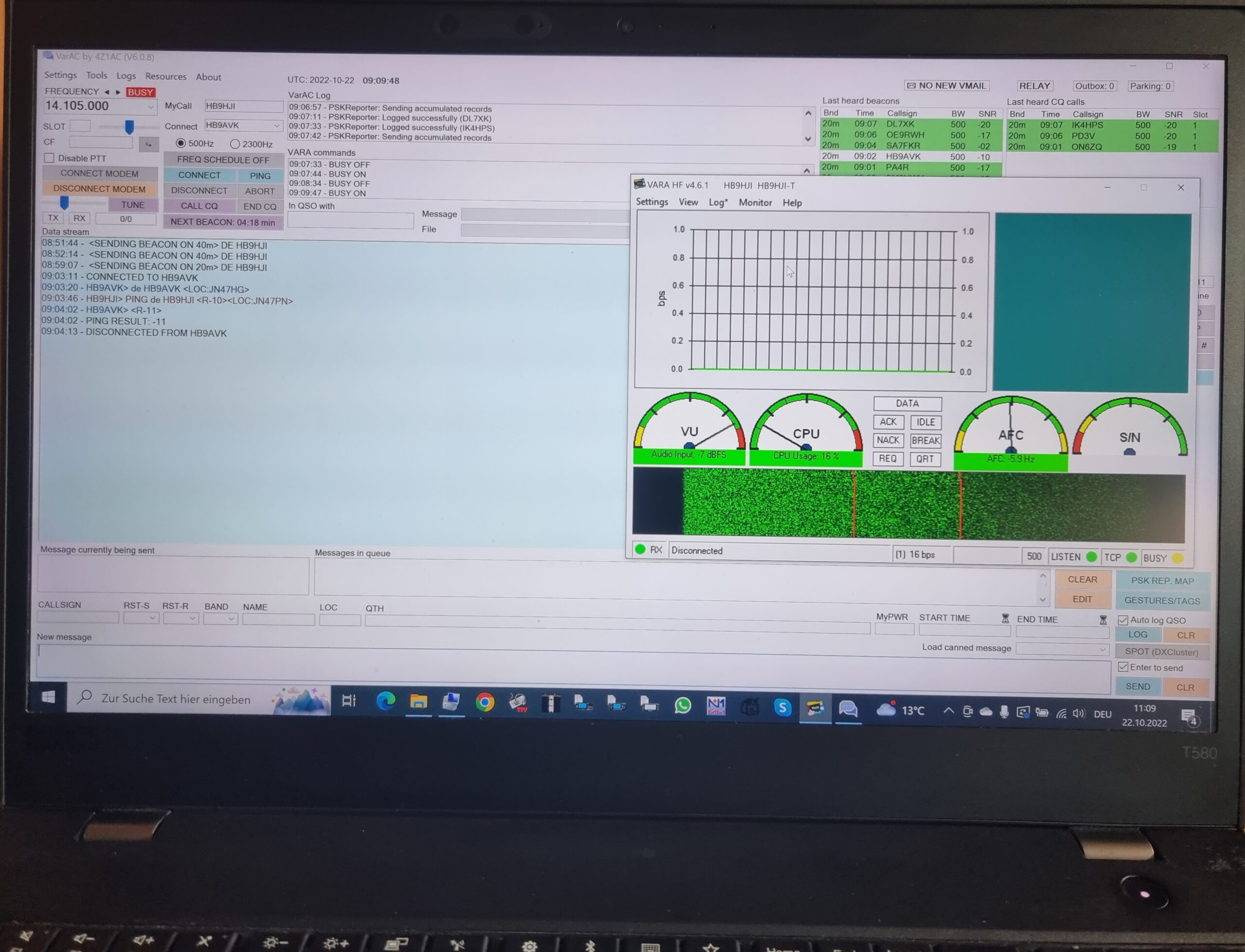Click the DISCONNECT MODEM button
This screenshot has height=952, width=1245.
click(x=100, y=189)
